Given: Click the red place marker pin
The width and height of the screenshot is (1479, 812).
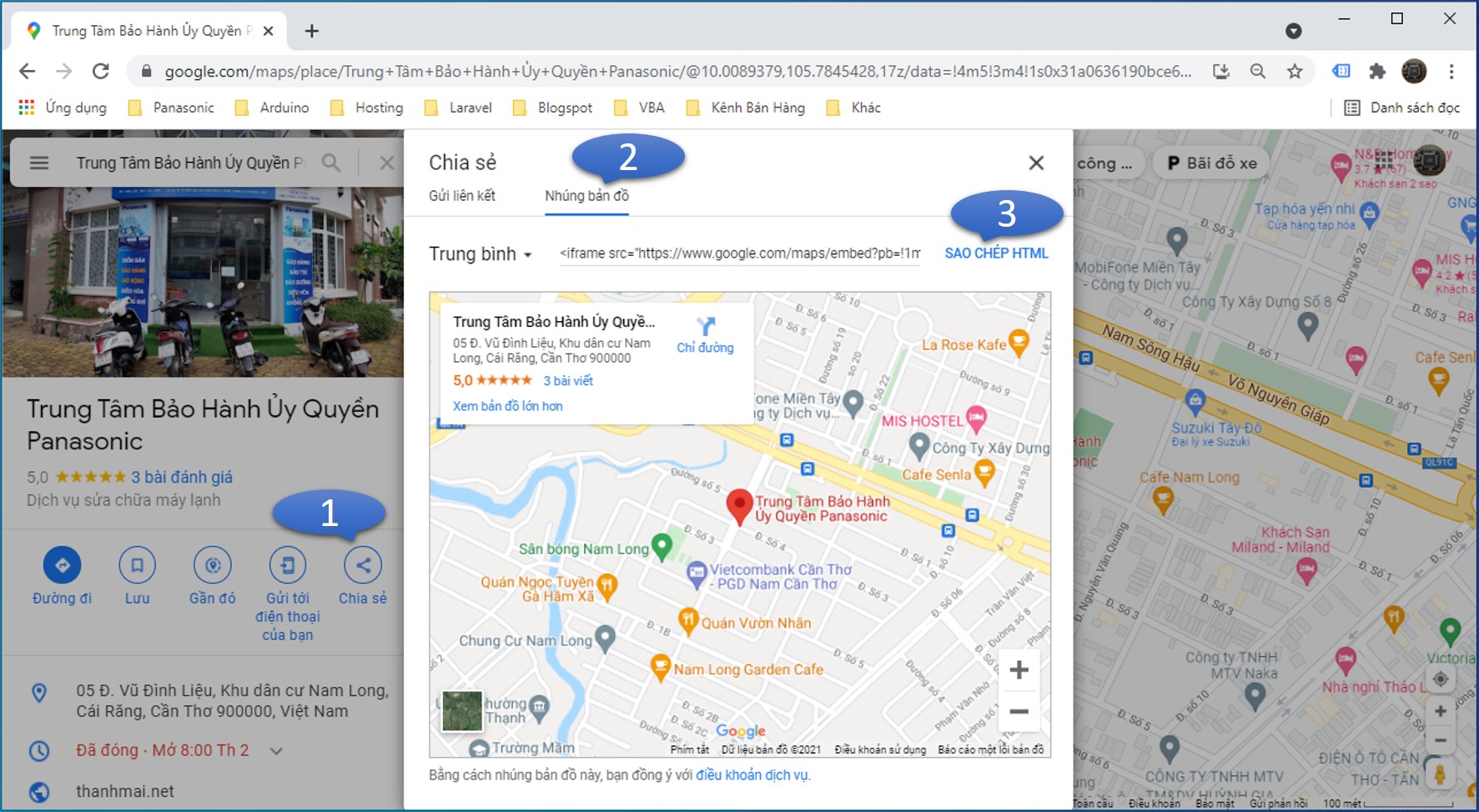Looking at the screenshot, I should coord(739,507).
